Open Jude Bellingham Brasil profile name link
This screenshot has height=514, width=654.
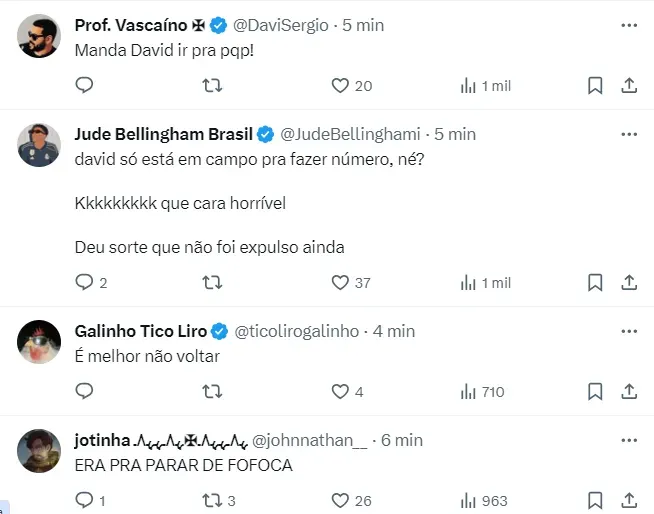pos(165,134)
